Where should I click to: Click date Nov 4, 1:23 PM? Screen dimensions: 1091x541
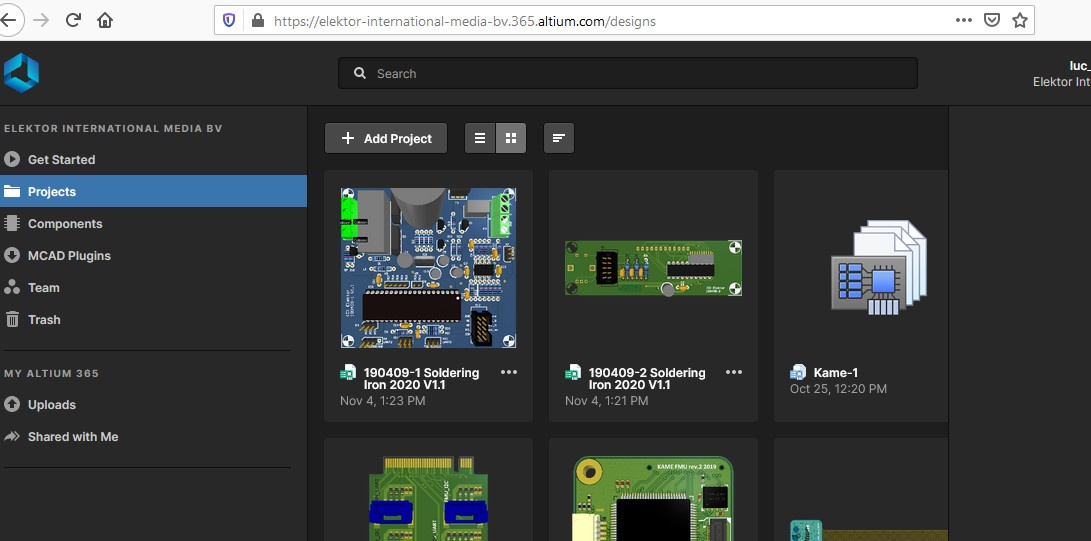click(383, 401)
